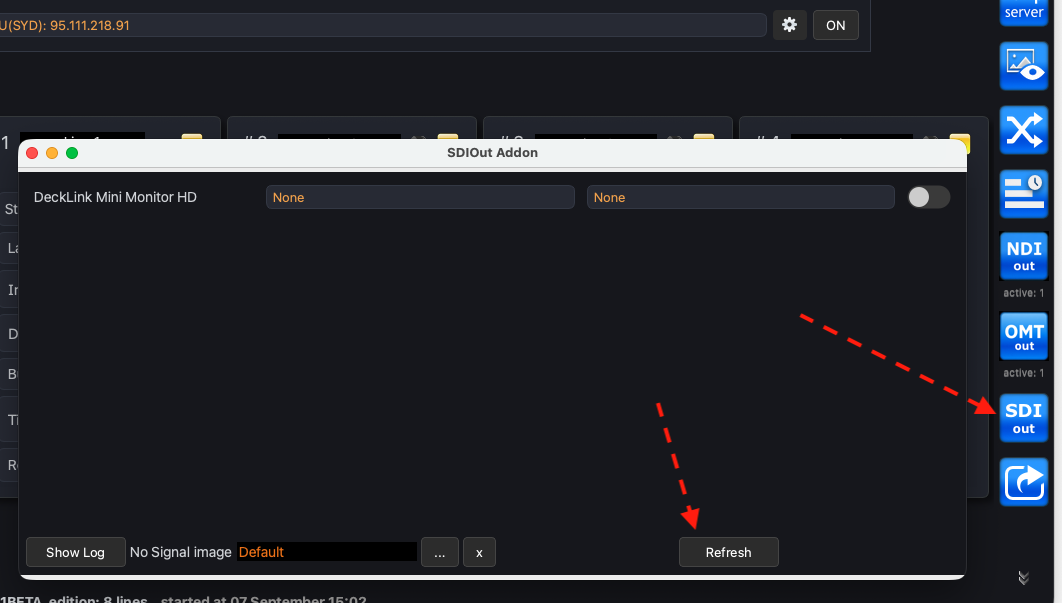The height and width of the screenshot is (603, 1062).
Task: Open the SDI out addon
Action: tap(1023, 418)
